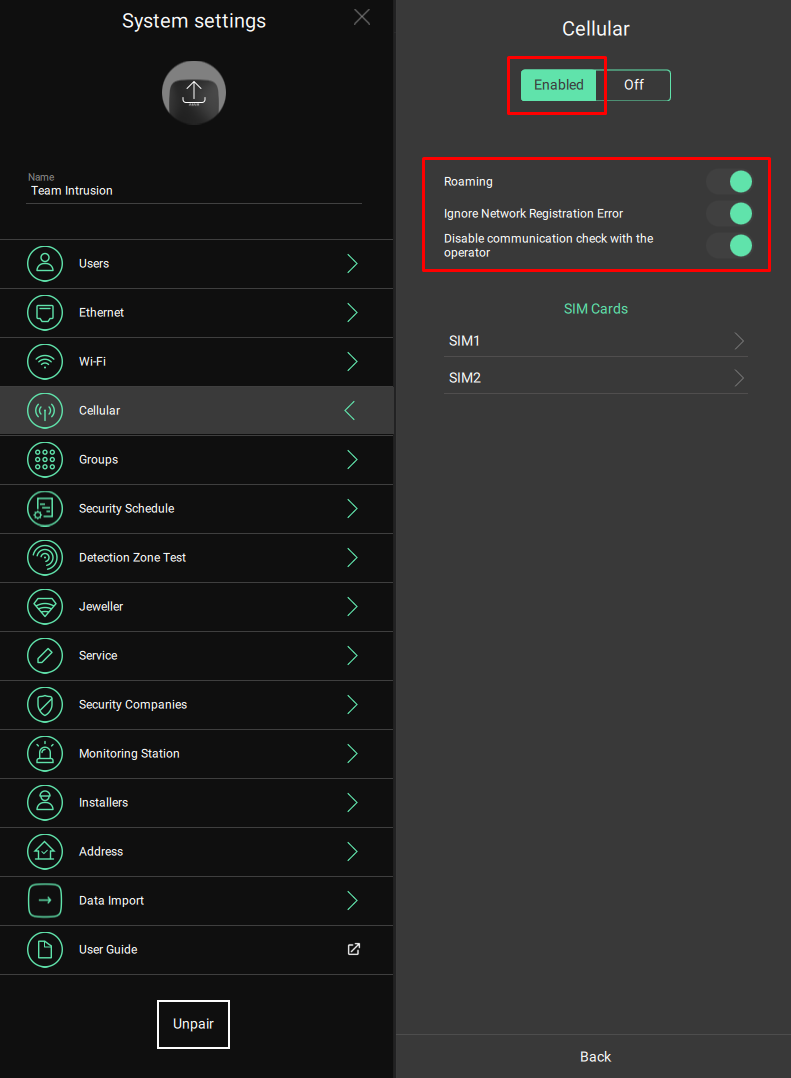The height and width of the screenshot is (1078, 791).
Task: Open the Monitoring Station menu item
Action: (x=197, y=754)
